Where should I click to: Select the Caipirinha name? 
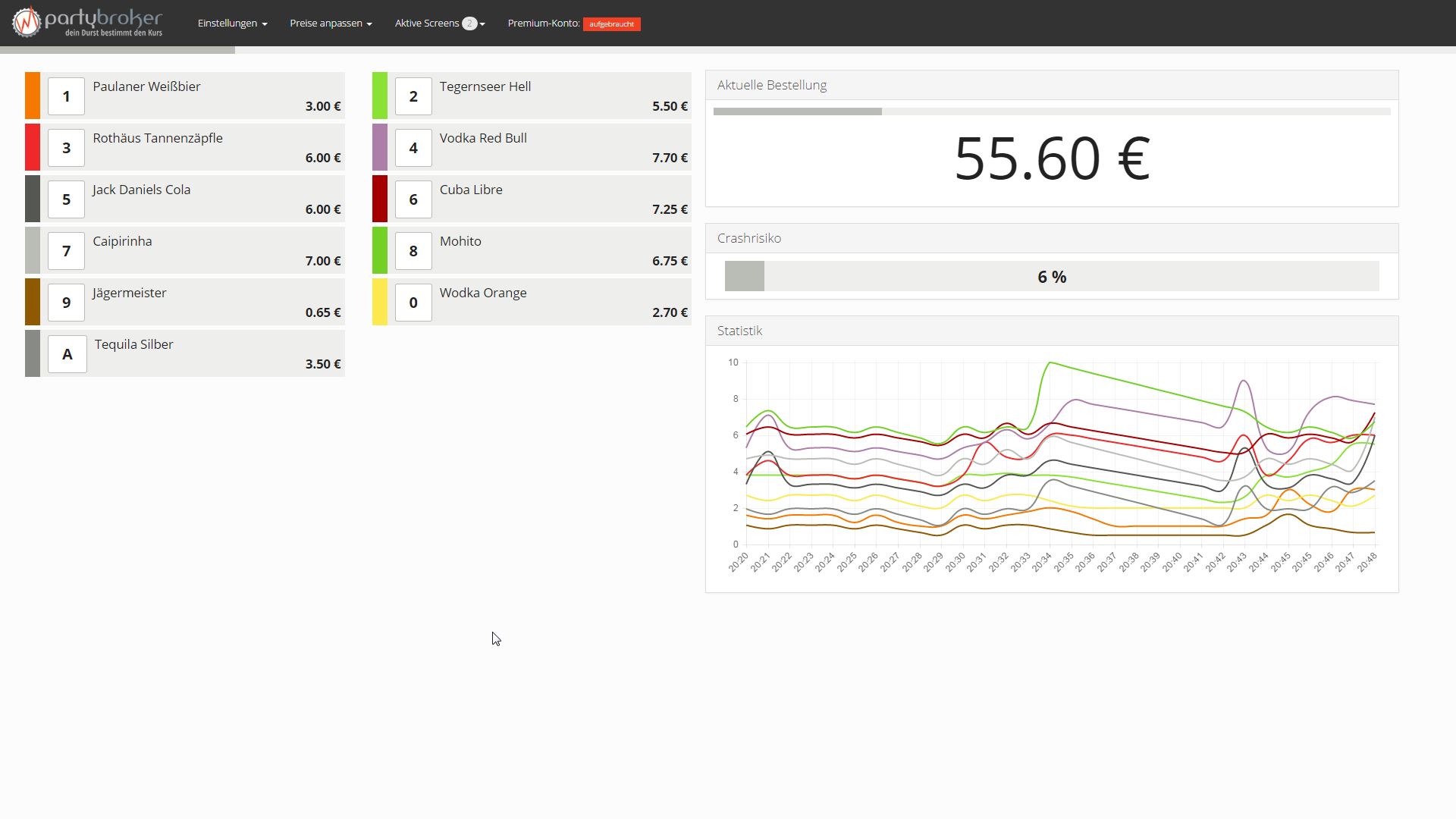coord(122,241)
